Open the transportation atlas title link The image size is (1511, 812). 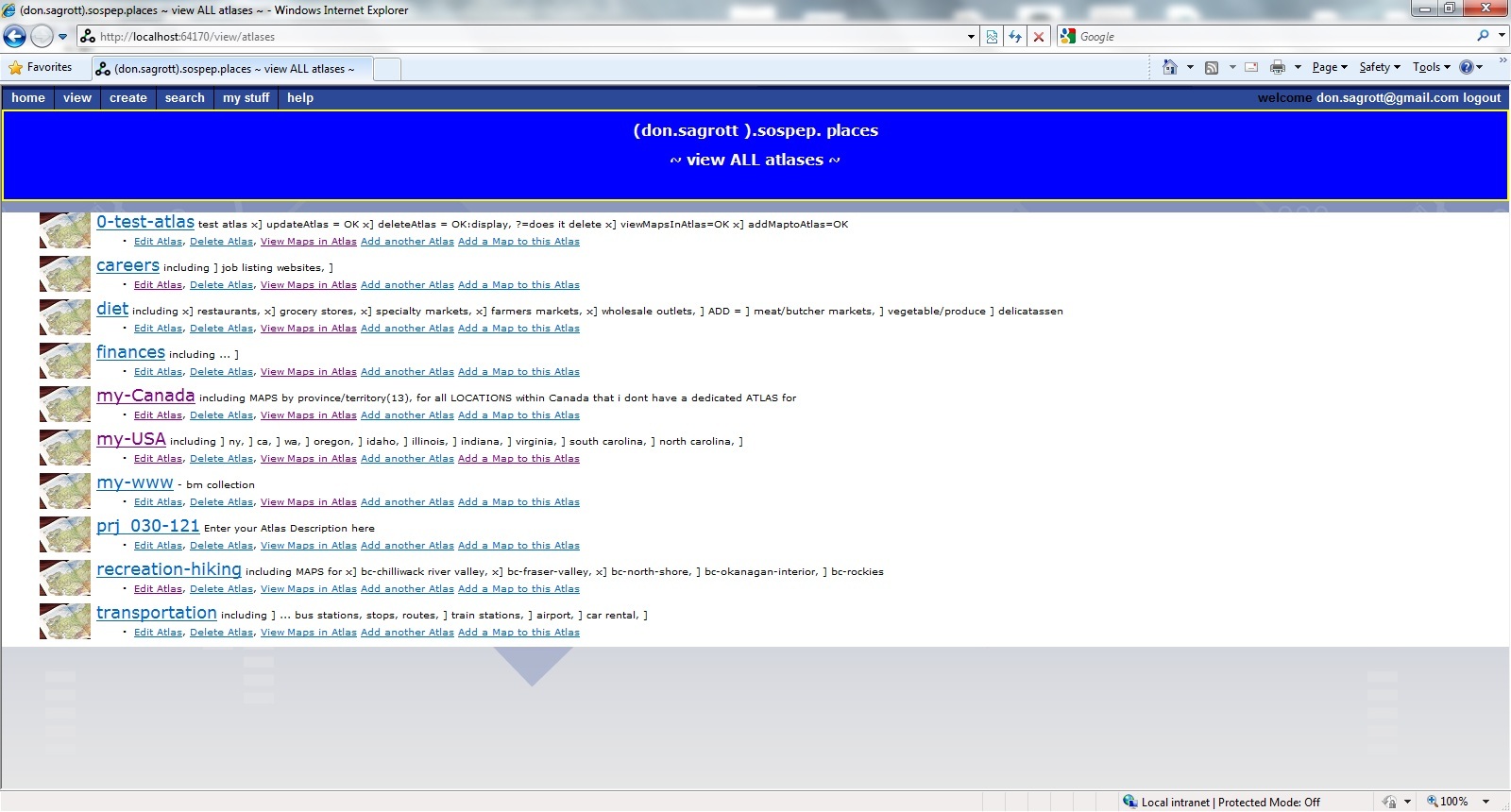(x=157, y=613)
